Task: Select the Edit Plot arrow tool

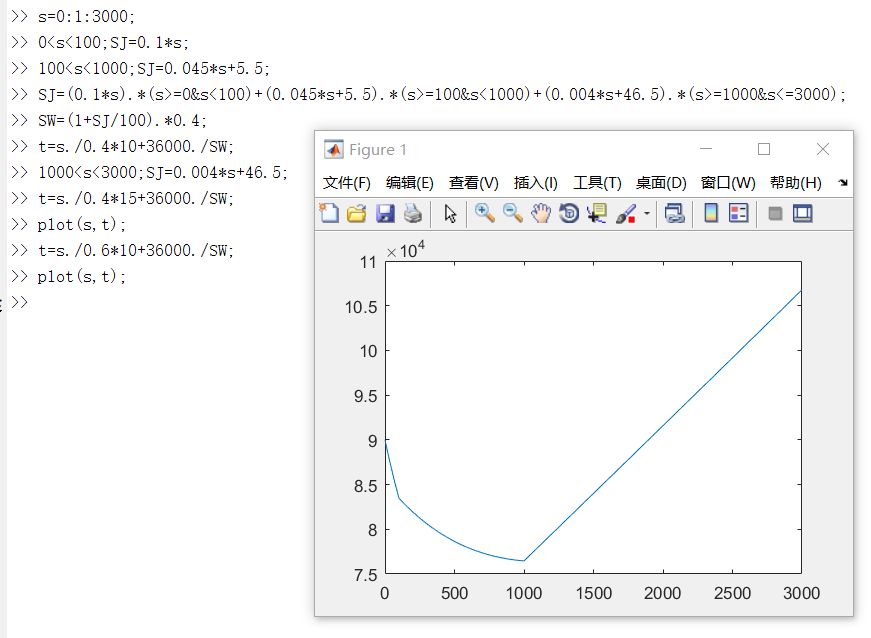Action: pyautogui.click(x=450, y=213)
